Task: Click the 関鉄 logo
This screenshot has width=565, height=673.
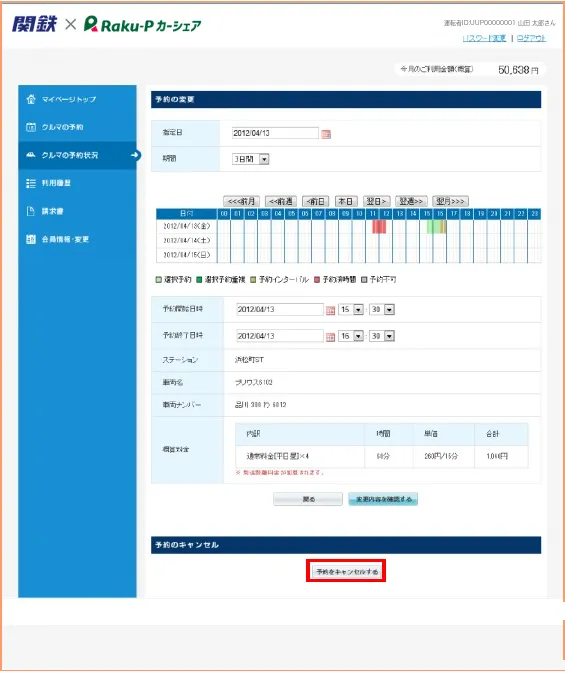Action: coord(34,24)
